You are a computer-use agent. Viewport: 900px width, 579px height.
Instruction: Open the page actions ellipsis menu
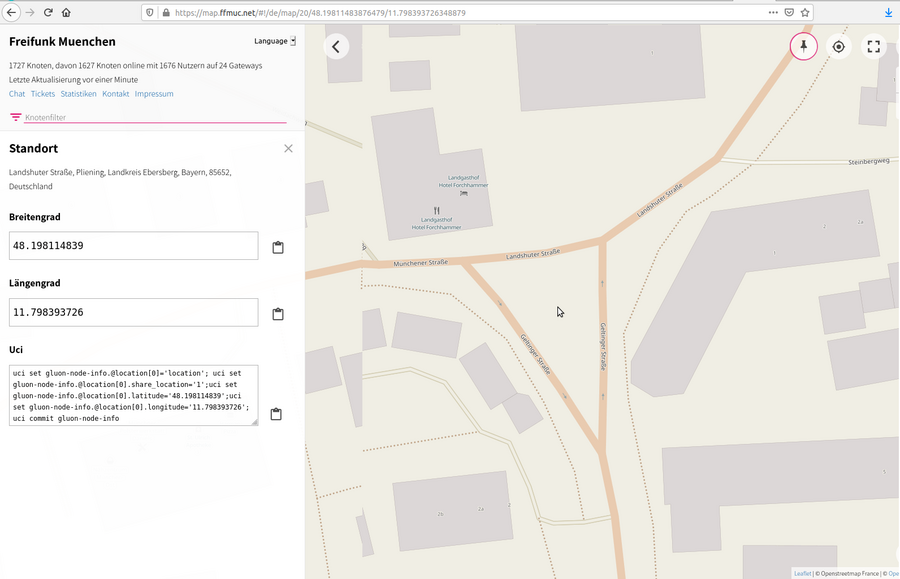tap(773, 13)
